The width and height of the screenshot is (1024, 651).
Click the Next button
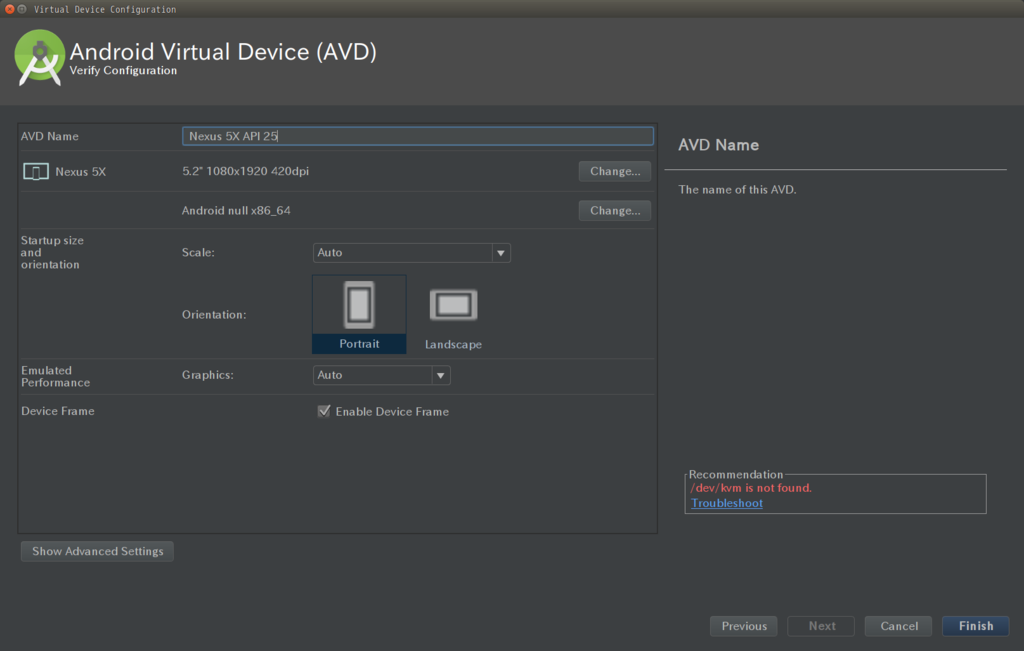[x=822, y=626]
